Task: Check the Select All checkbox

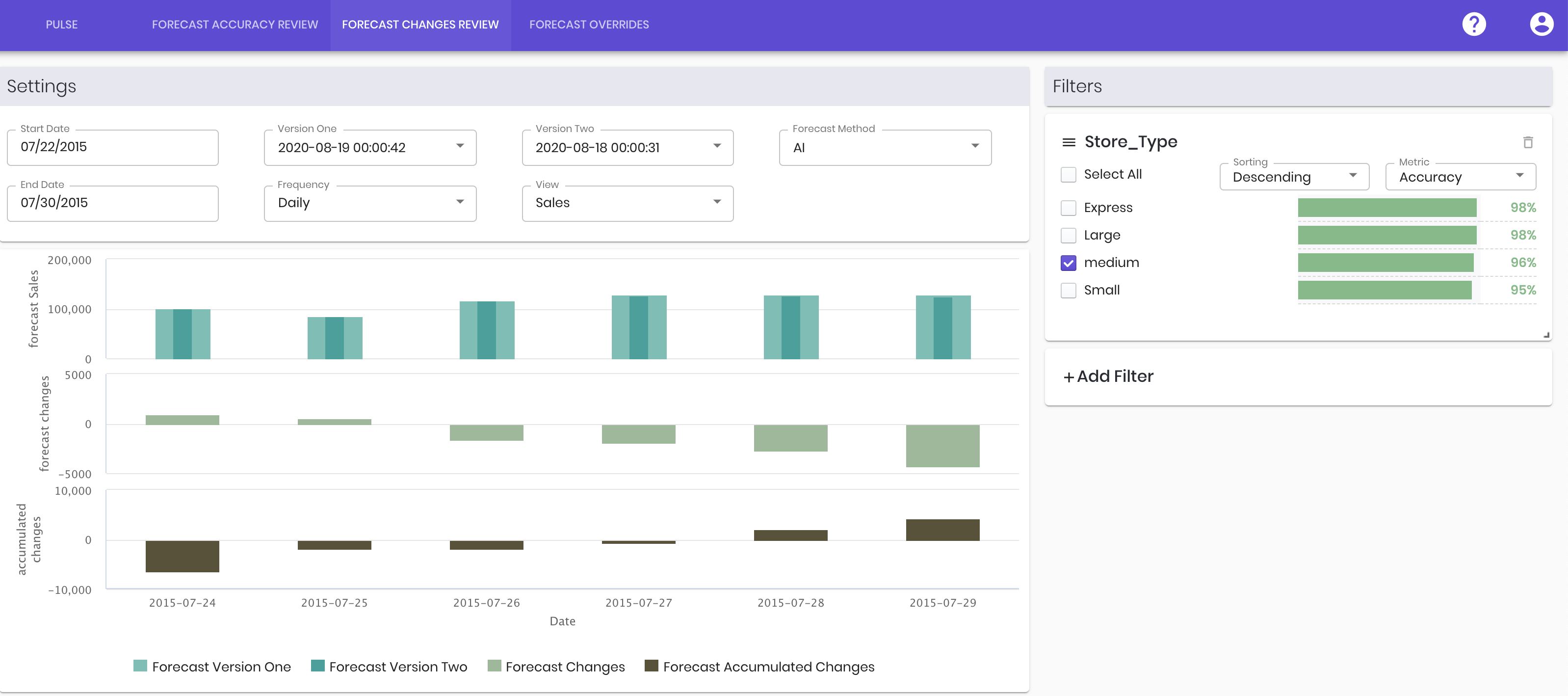Action: pos(1068,174)
